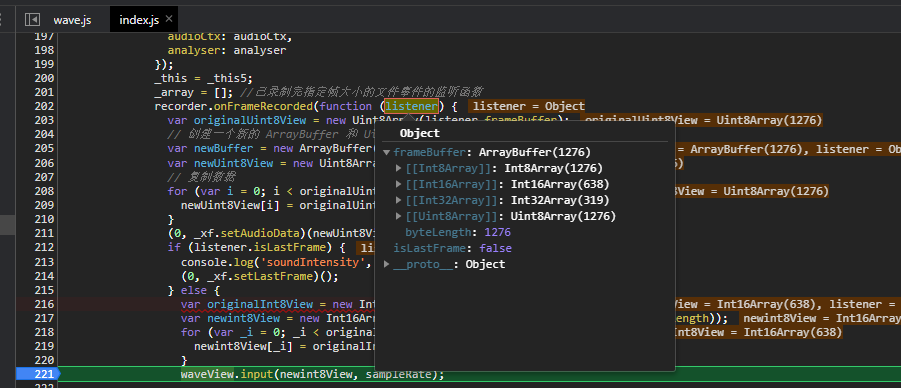Click the Object tooltip title
The height and width of the screenshot is (388, 901).
click(x=419, y=133)
